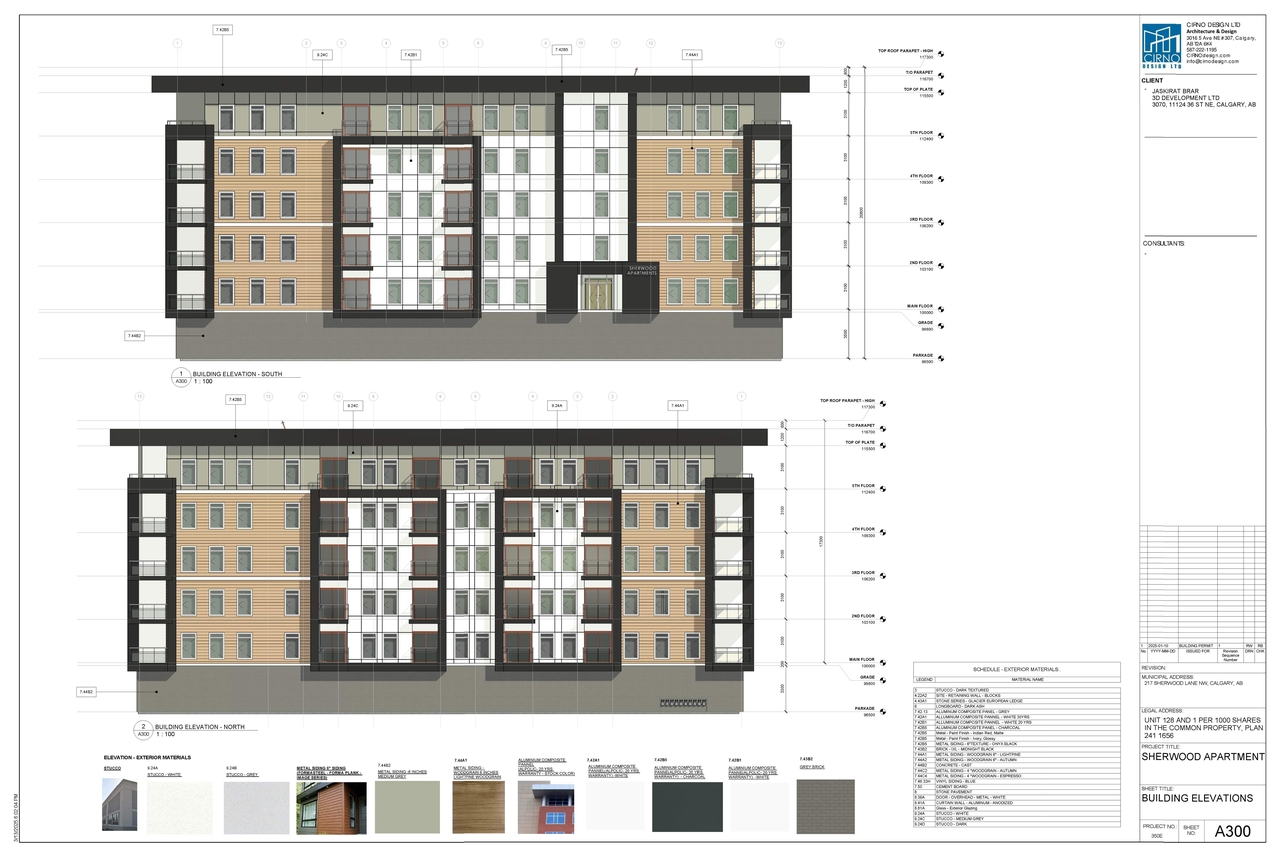This screenshot has height=854, width=1280.
Task: Click the SCHEDULE - EXTERIOR MATERIALS table title
Action: (x=1016, y=669)
